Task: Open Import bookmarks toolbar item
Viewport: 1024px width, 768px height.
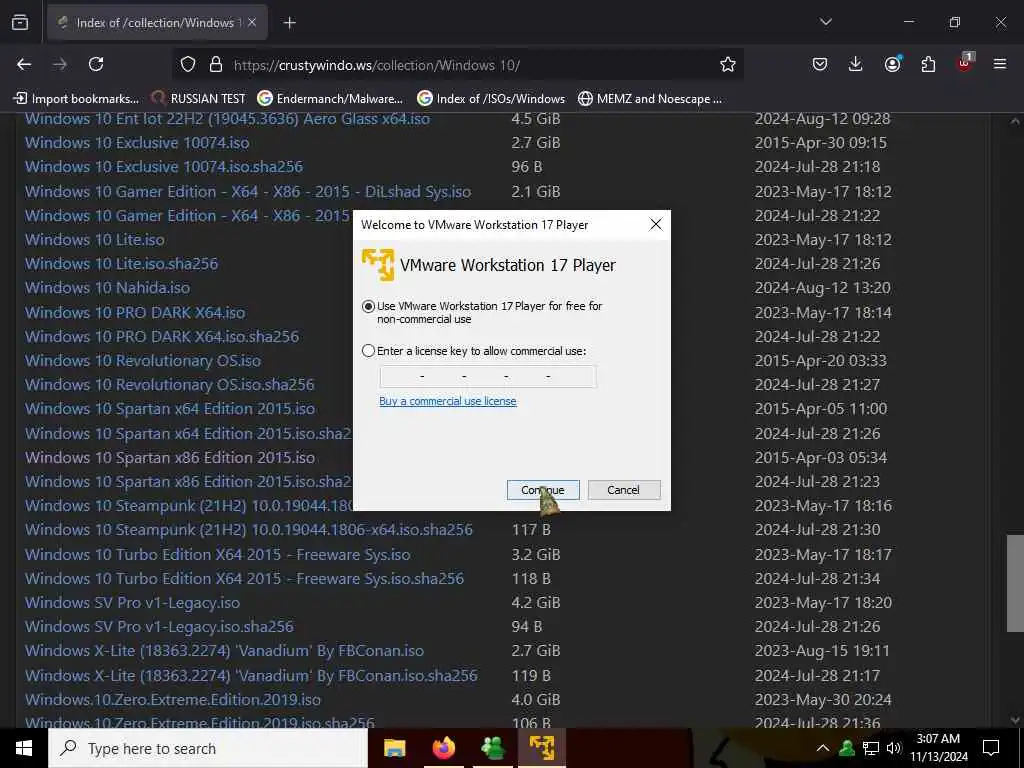Action: [76, 99]
